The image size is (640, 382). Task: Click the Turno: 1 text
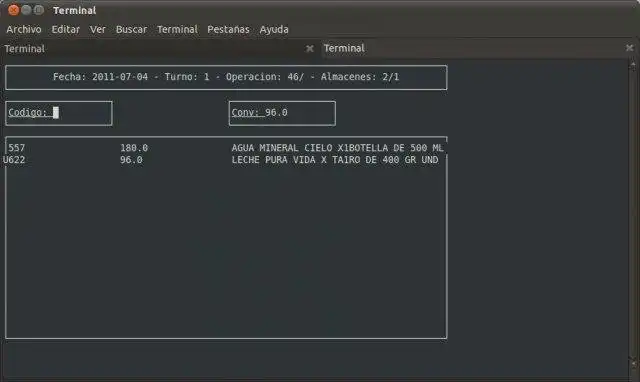click(187, 77)
